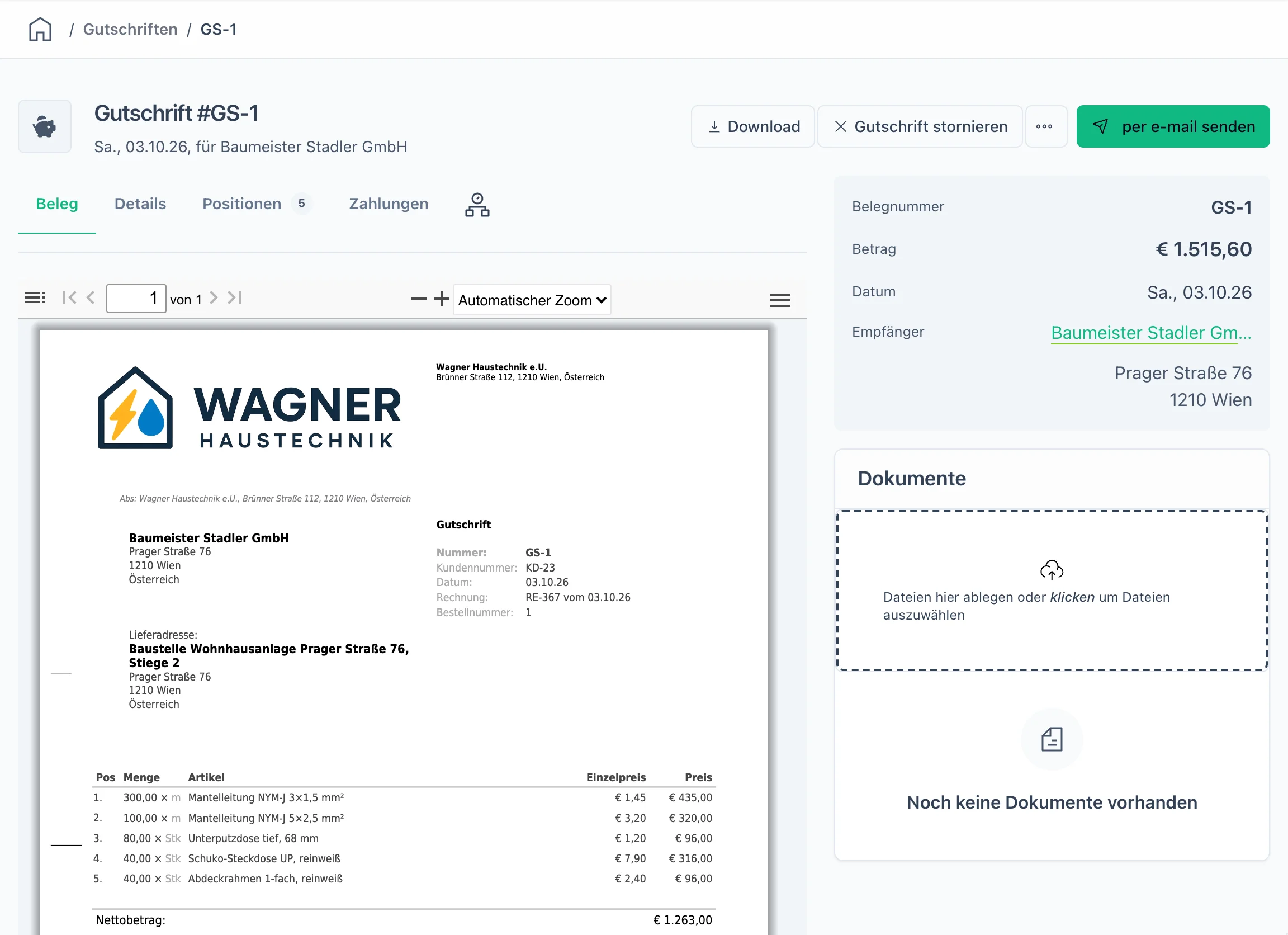Send credit note per e-mail
The height and width of the screenshot is (935, 1288).
pos(1173,126)
